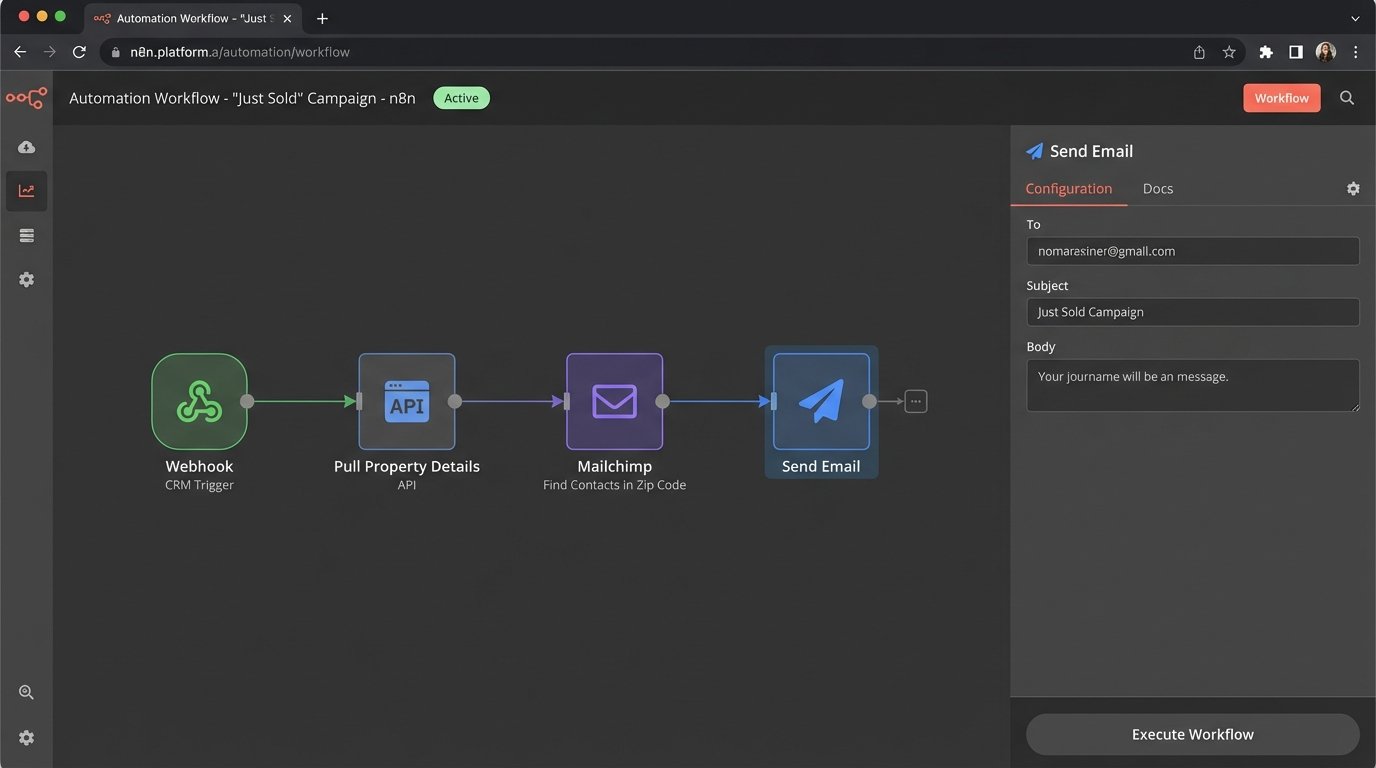The image size is (1376, 768).
Task: Open the analytics chart sidebar icon
Action: click(26, 191)
